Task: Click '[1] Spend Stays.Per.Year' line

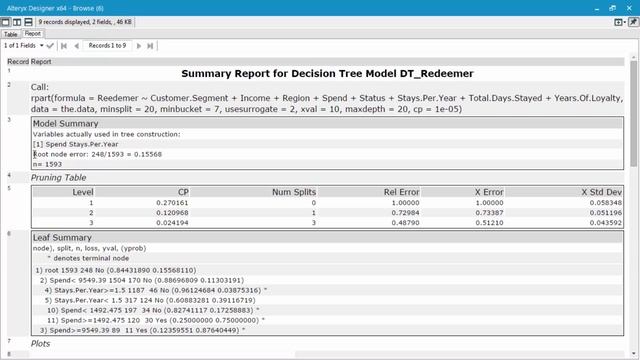Action: click(x=76, y=144)
